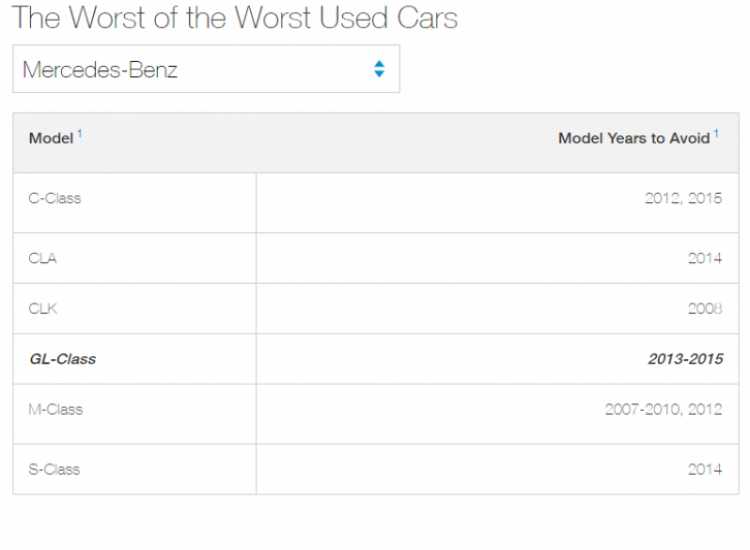Click the blue up-down arrows icon
The height and width of the screenshot is (550, 750).
[x=379, y=69]
